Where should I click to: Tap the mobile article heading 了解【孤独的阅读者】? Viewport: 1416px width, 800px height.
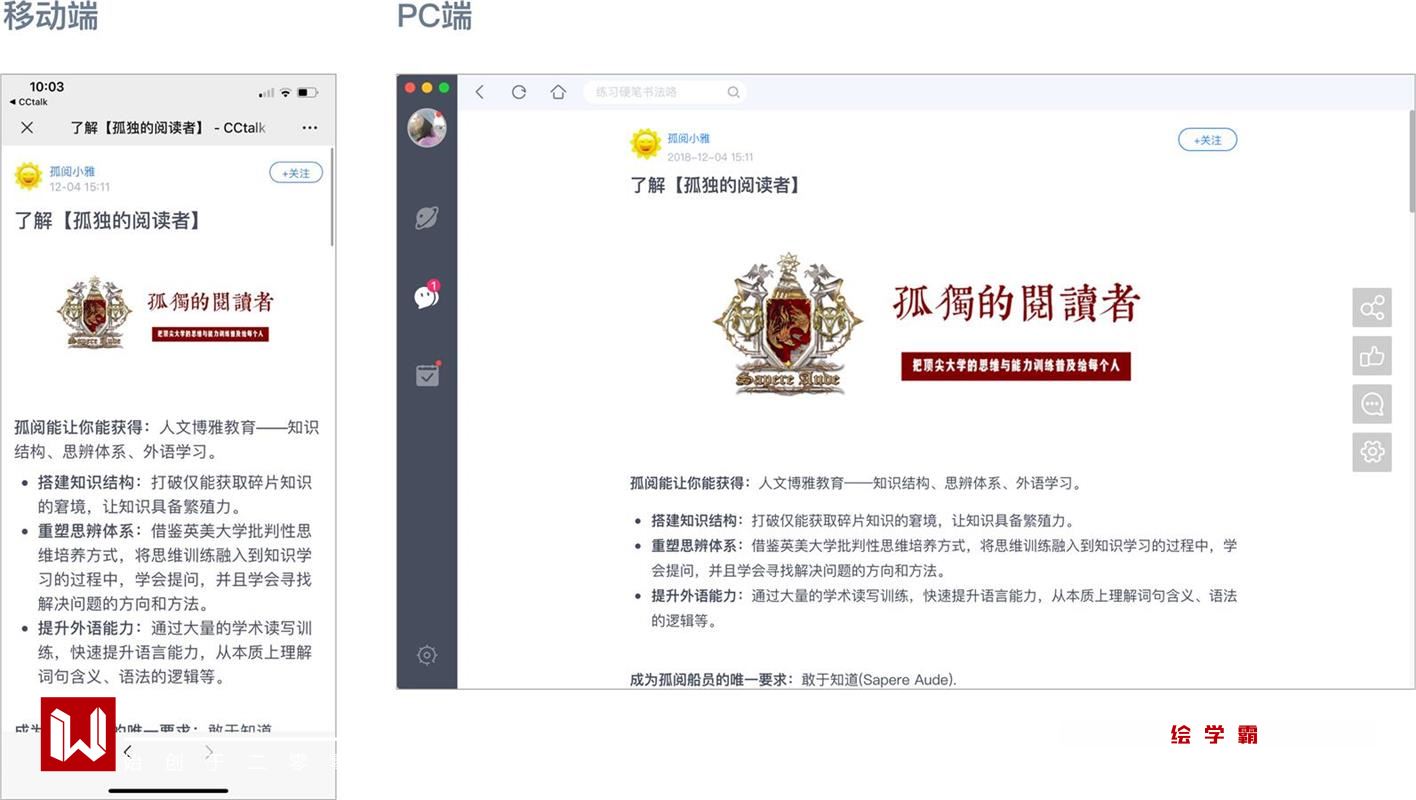click(109, 220)
